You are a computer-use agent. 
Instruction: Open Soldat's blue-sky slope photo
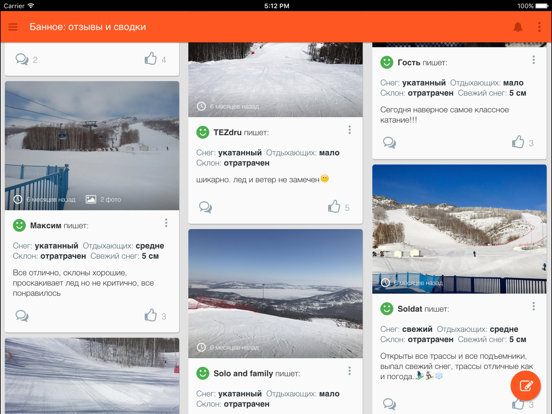459,229
